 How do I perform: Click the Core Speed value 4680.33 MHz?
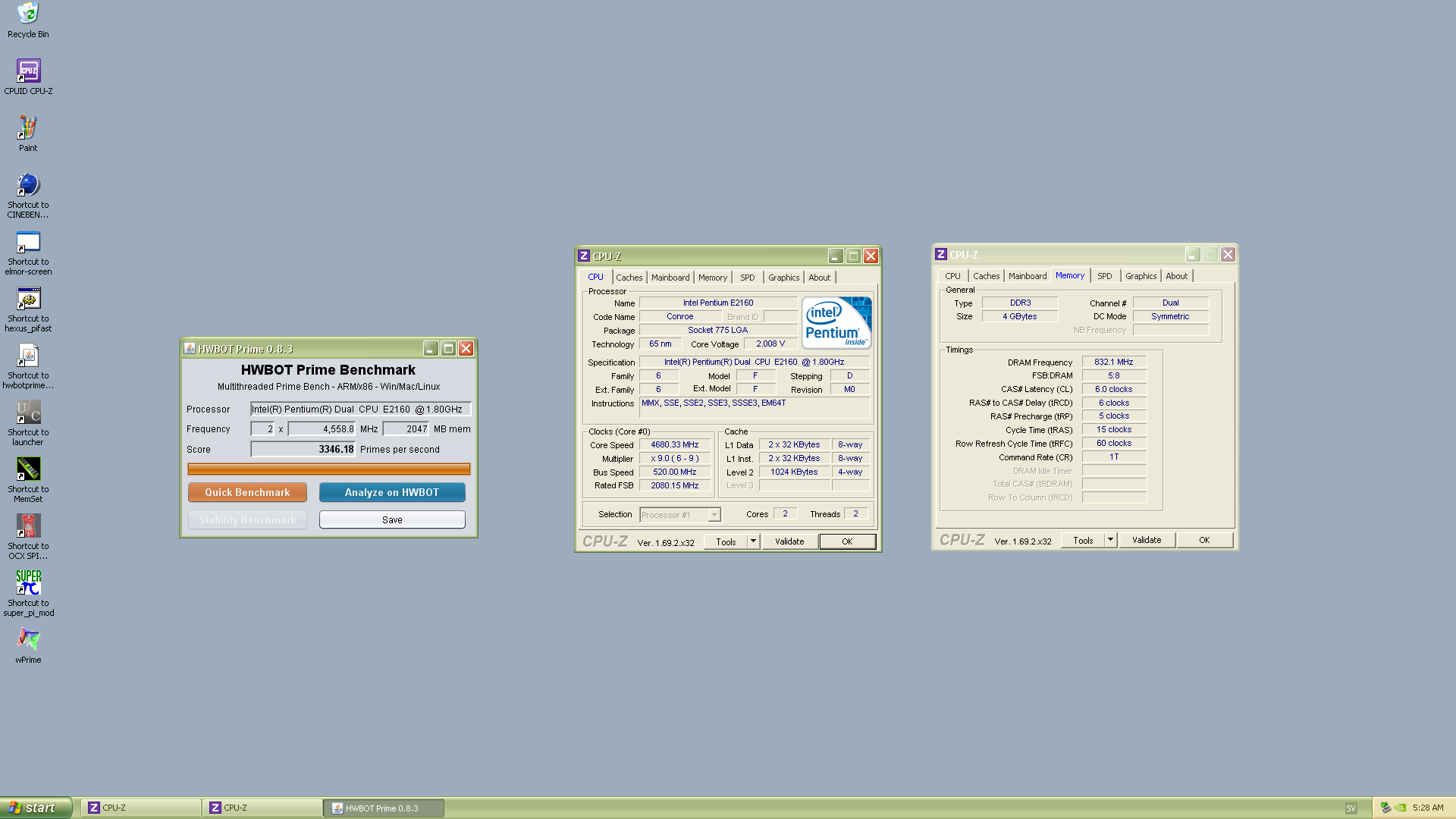[x=674, y=444]
